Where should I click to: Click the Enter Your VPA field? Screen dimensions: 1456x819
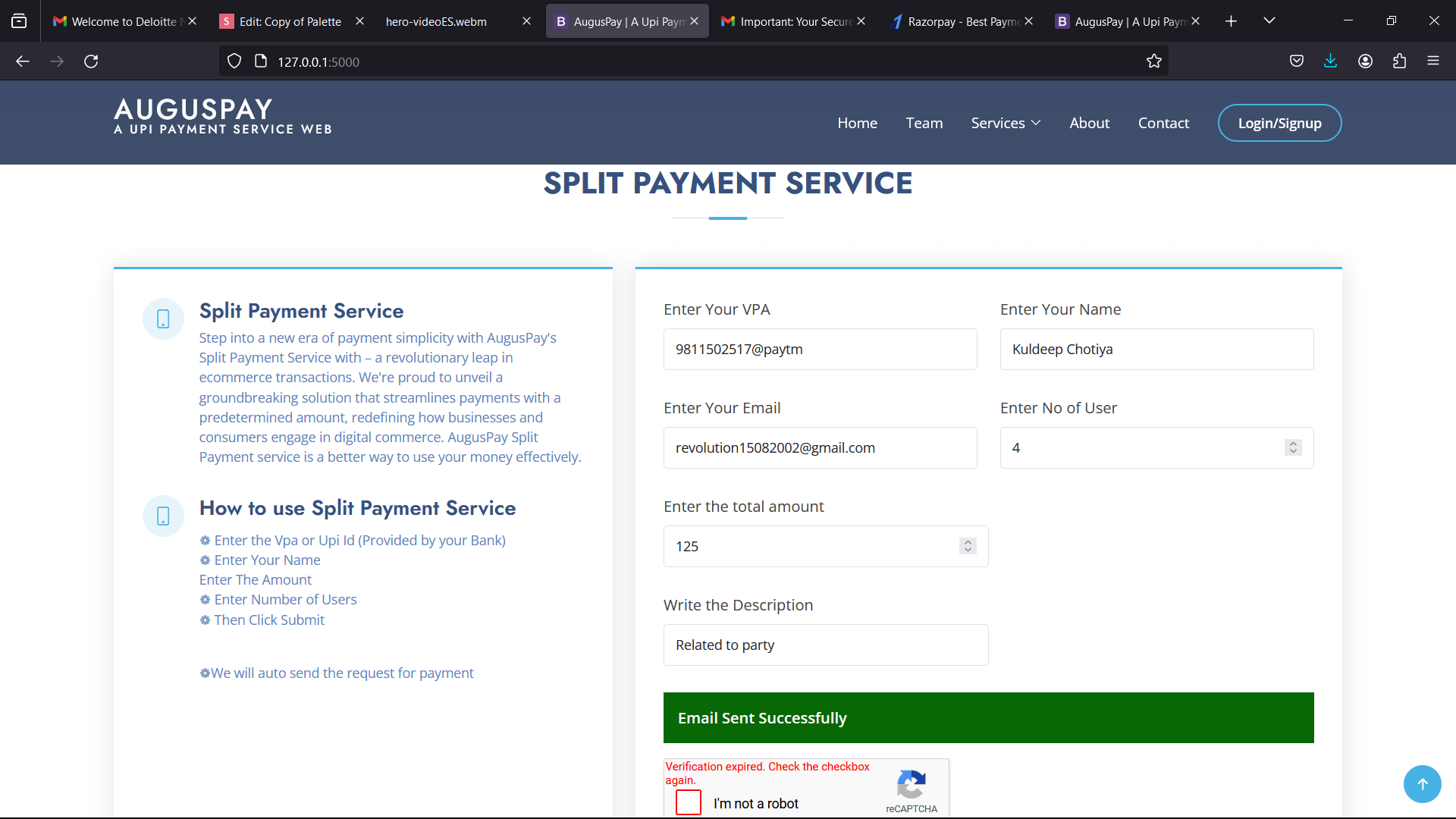point(820,349)
